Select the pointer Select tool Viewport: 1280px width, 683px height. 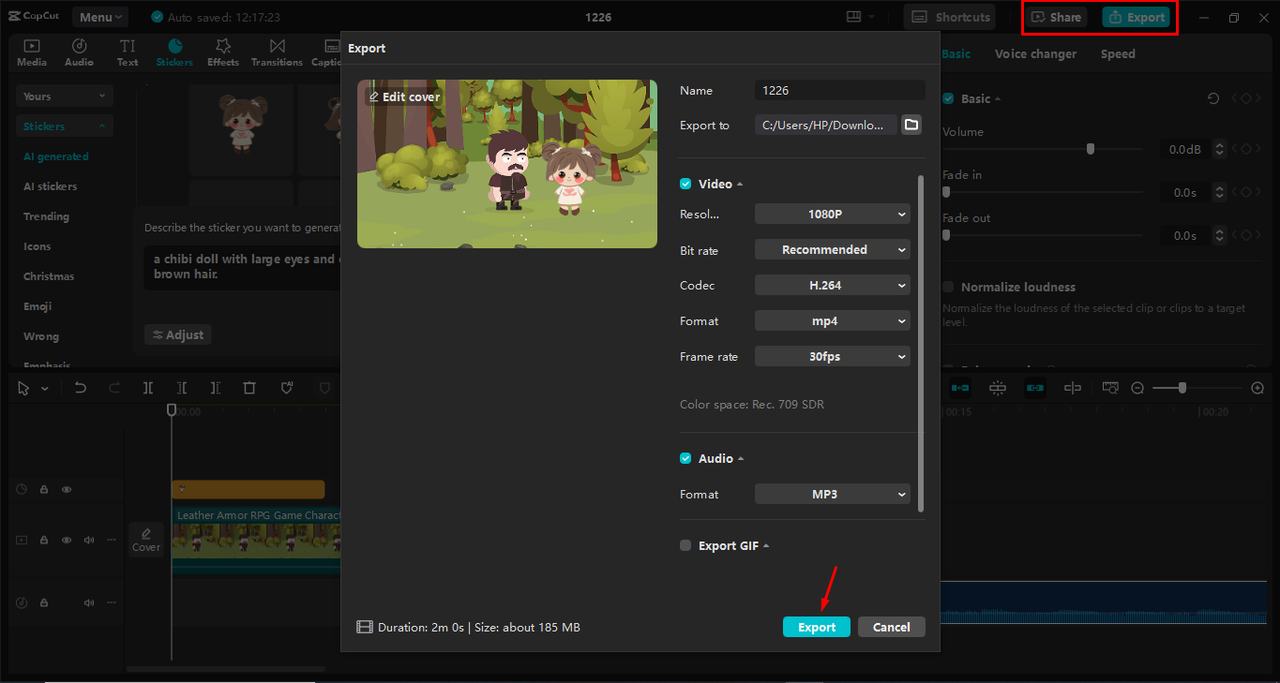pos(24,388)
